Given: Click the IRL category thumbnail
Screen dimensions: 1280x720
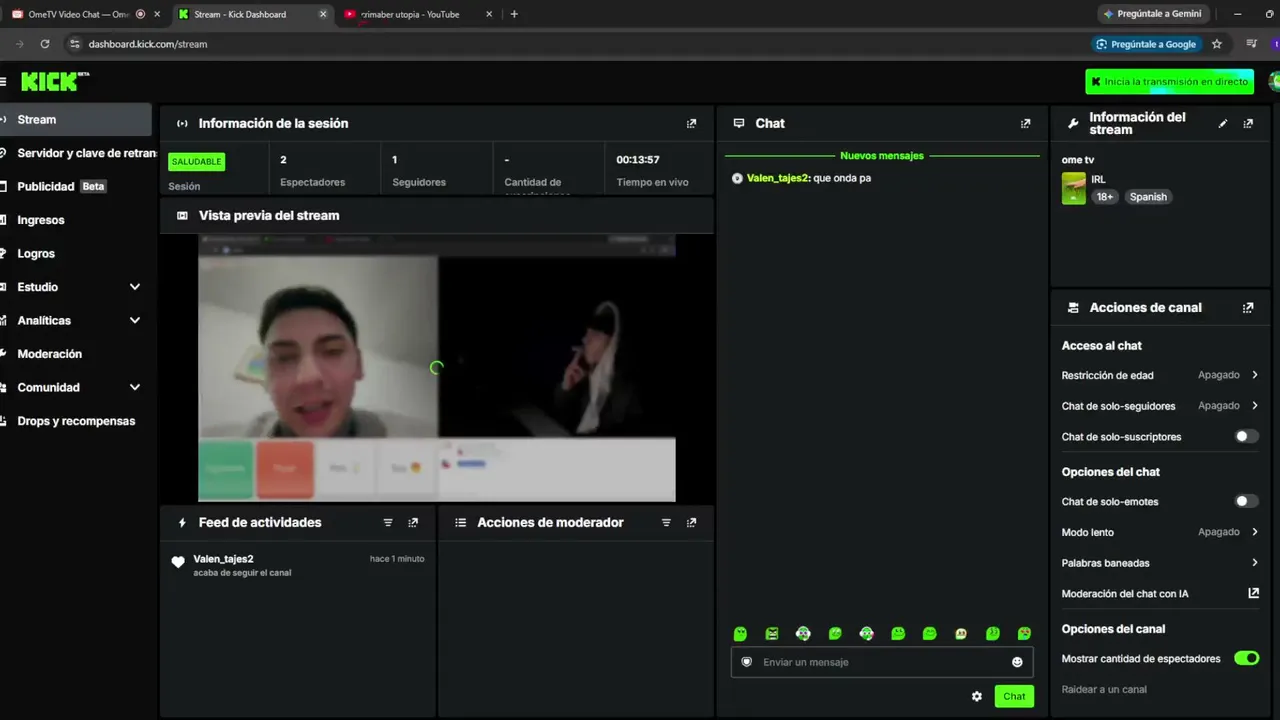Looking at the screenshot, I should click(x=1074, y=189).
